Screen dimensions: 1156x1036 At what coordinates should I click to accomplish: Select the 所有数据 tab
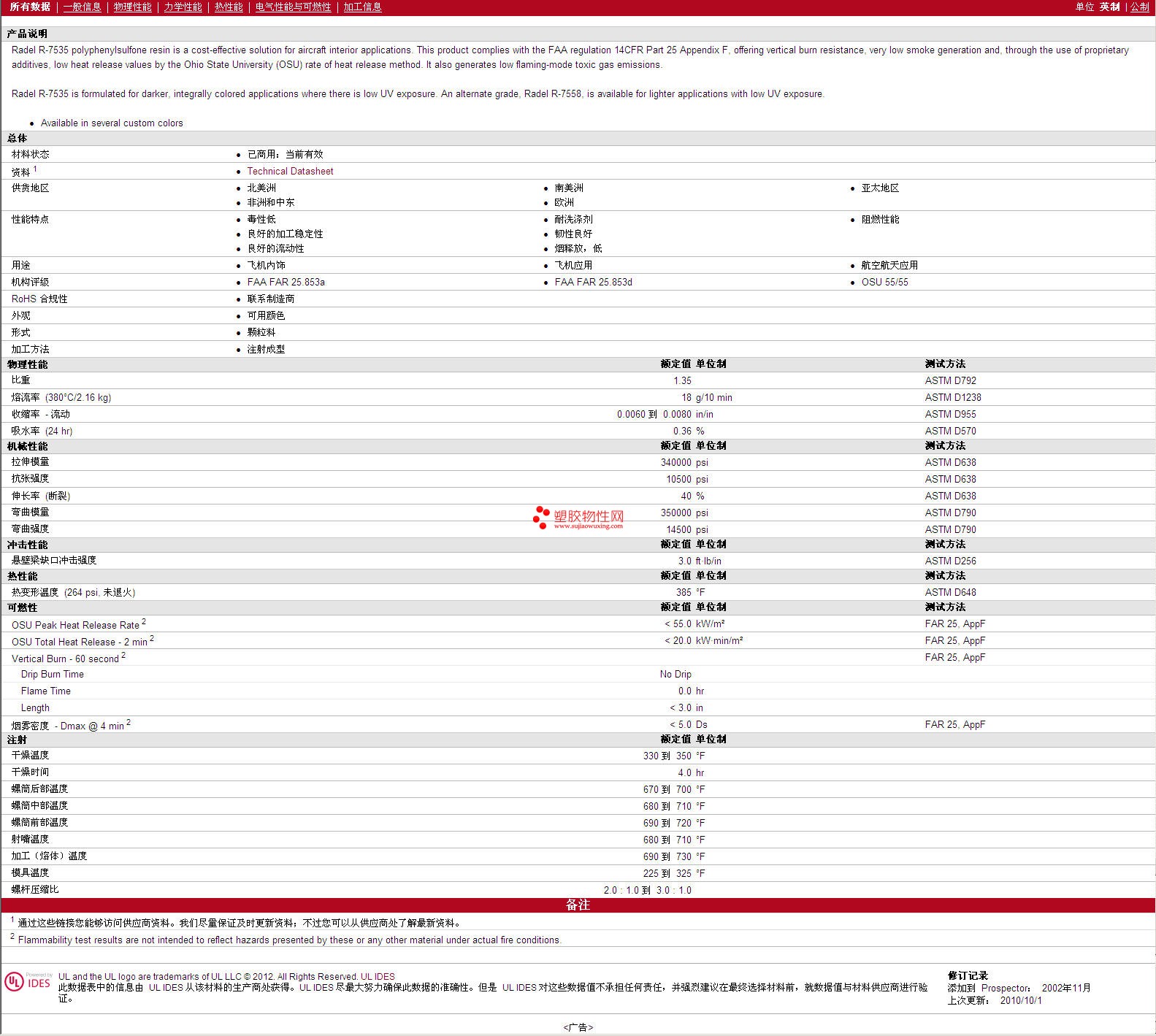[x=30, y=7]
